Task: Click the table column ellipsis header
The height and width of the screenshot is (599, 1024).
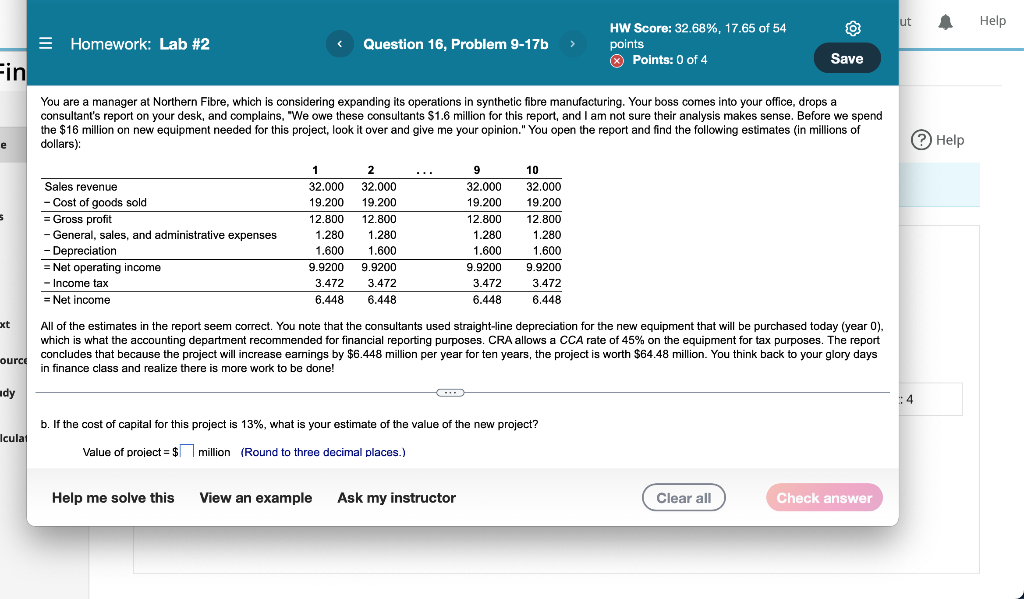Action: [x=424, y=171]
